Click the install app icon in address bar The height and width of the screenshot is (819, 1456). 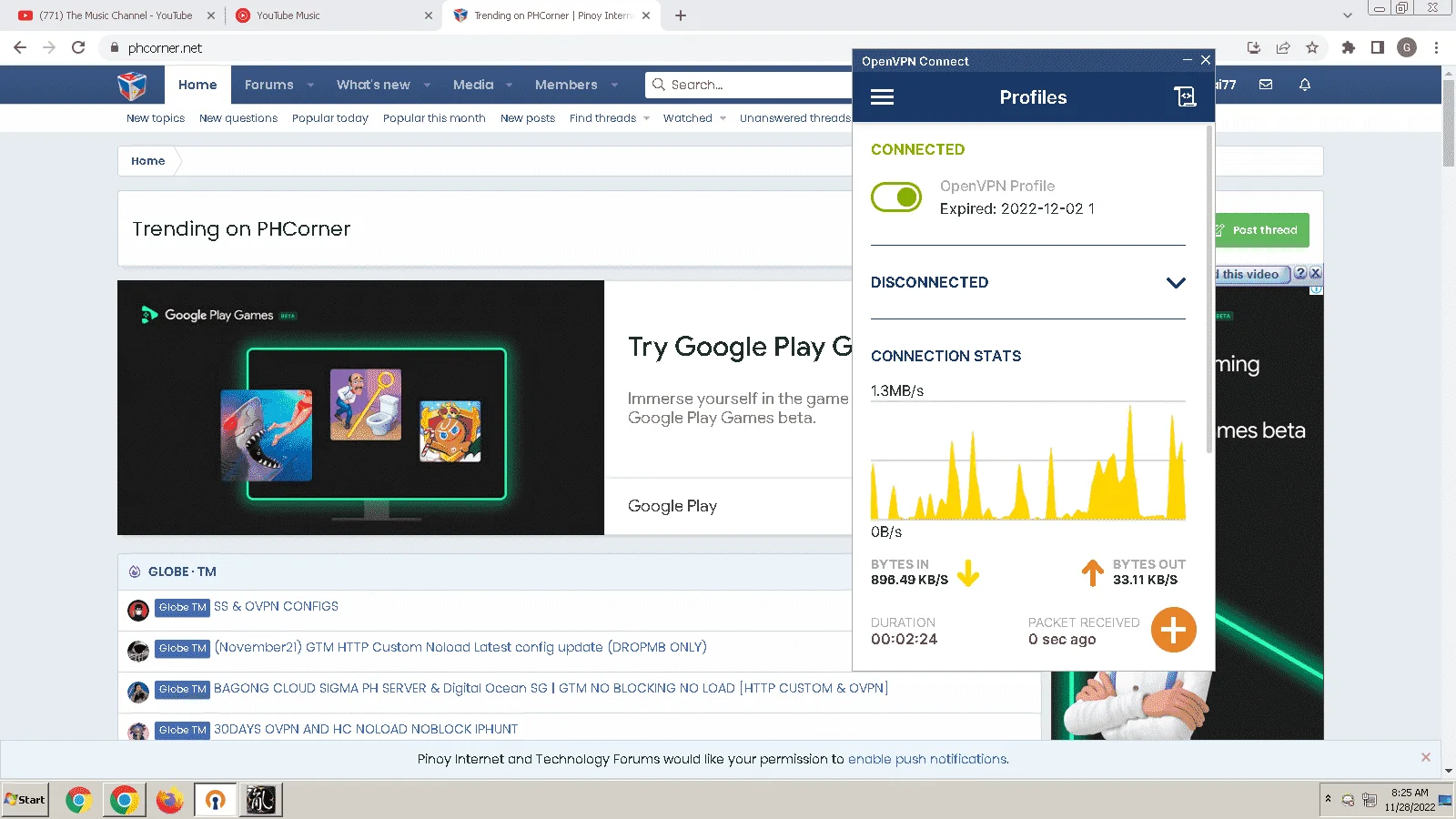pos(1253,47)
